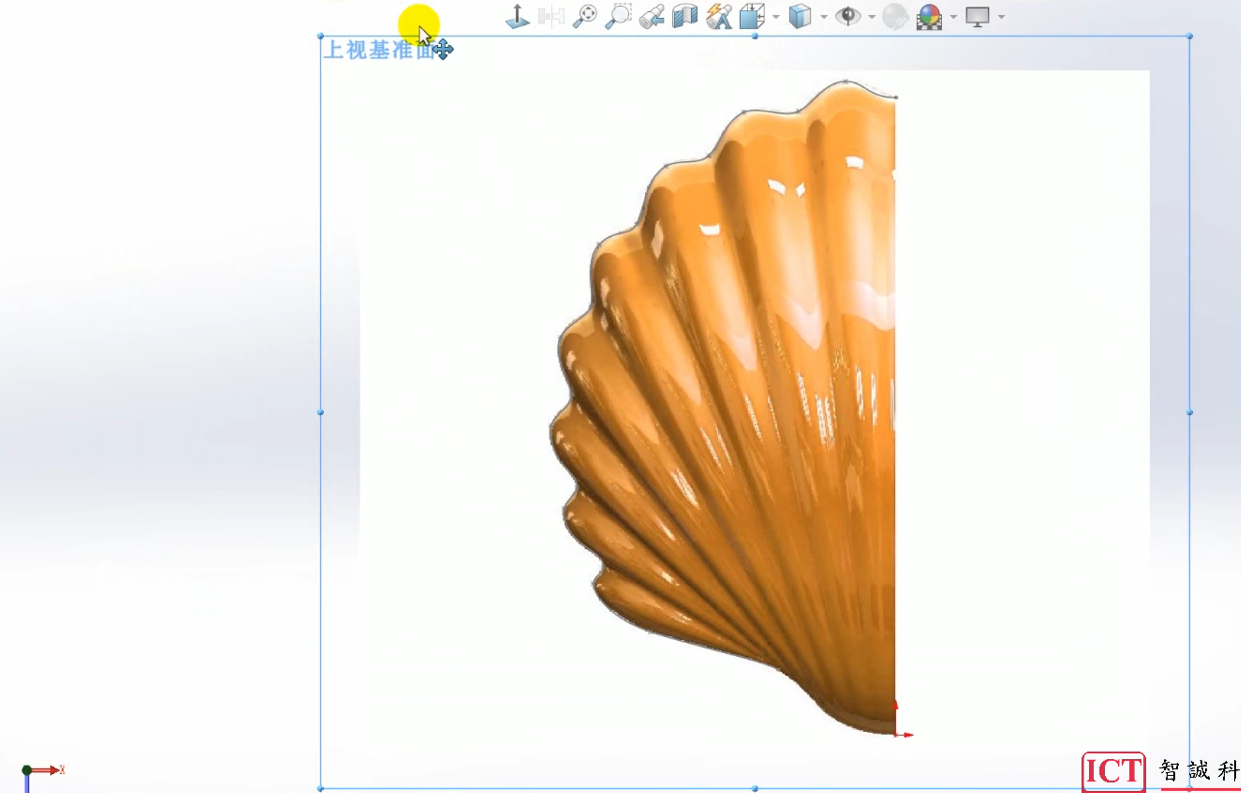The height and width of the screenshot is (793, 1241).
Task: Expand the View Orientation dropdown arrow
Action: point(776,17)
